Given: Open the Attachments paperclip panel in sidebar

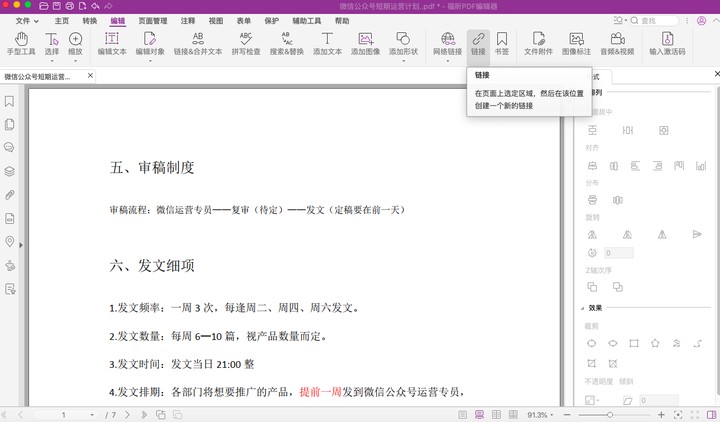Looking at the screenshot, I should (10, 195).
